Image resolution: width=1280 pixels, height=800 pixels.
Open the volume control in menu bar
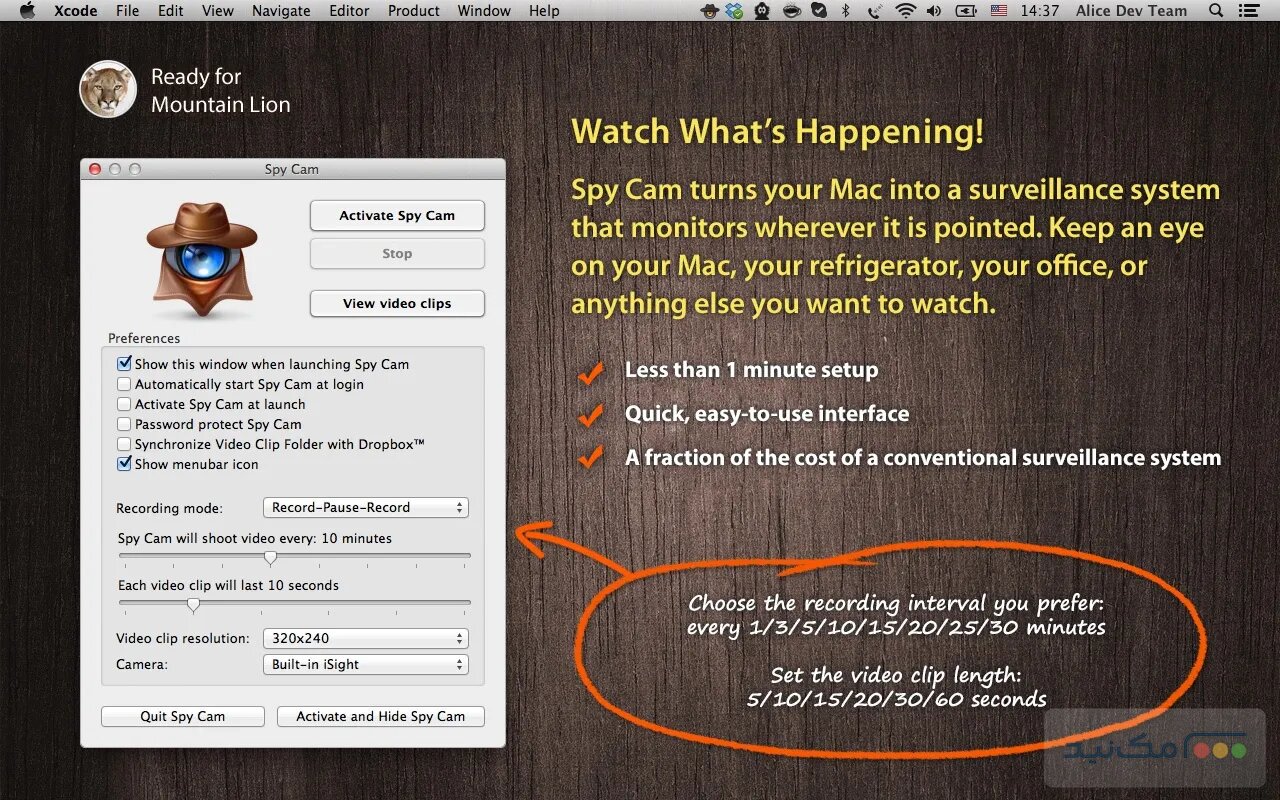coord(934,11)
